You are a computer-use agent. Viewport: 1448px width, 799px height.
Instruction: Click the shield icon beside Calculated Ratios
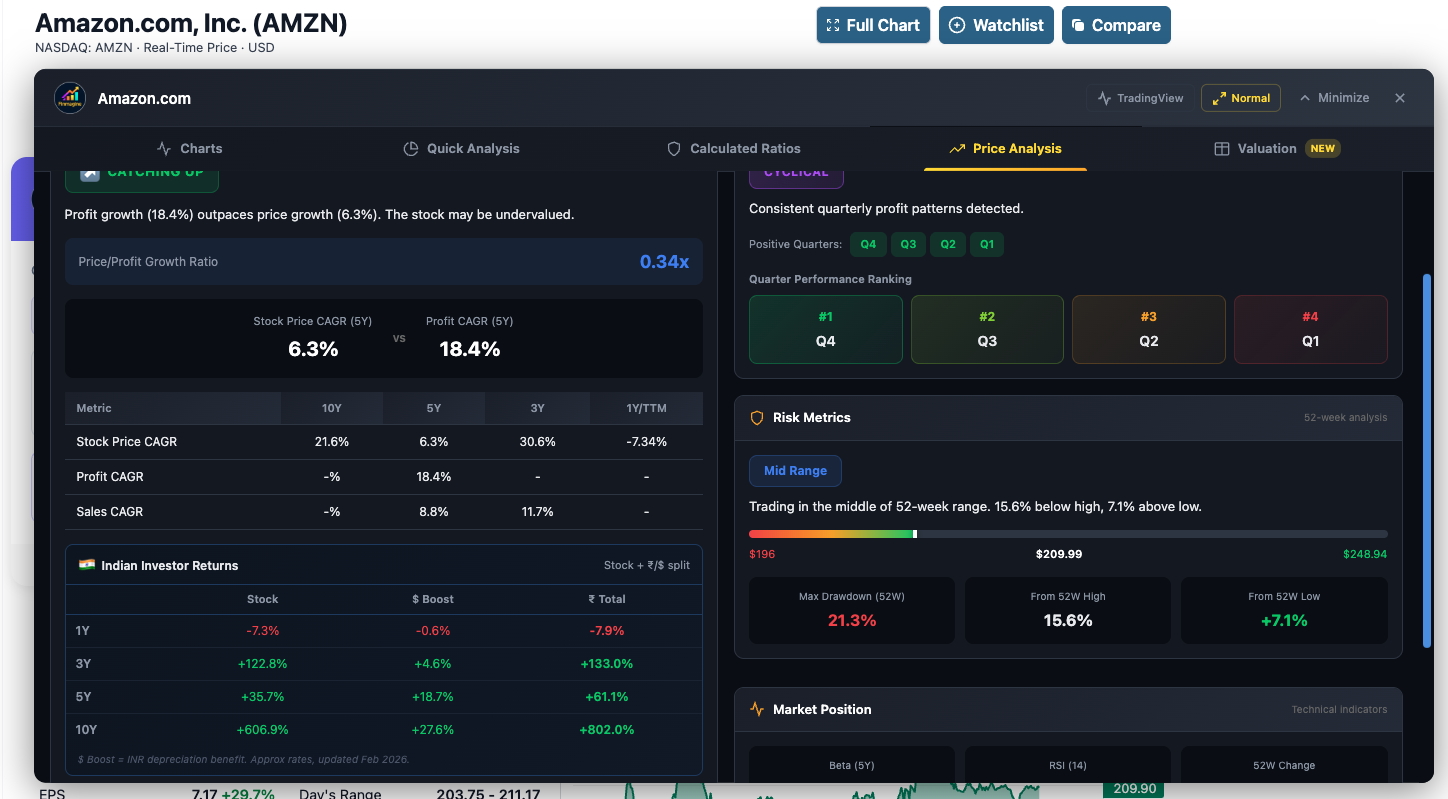[x=674, y=148]
